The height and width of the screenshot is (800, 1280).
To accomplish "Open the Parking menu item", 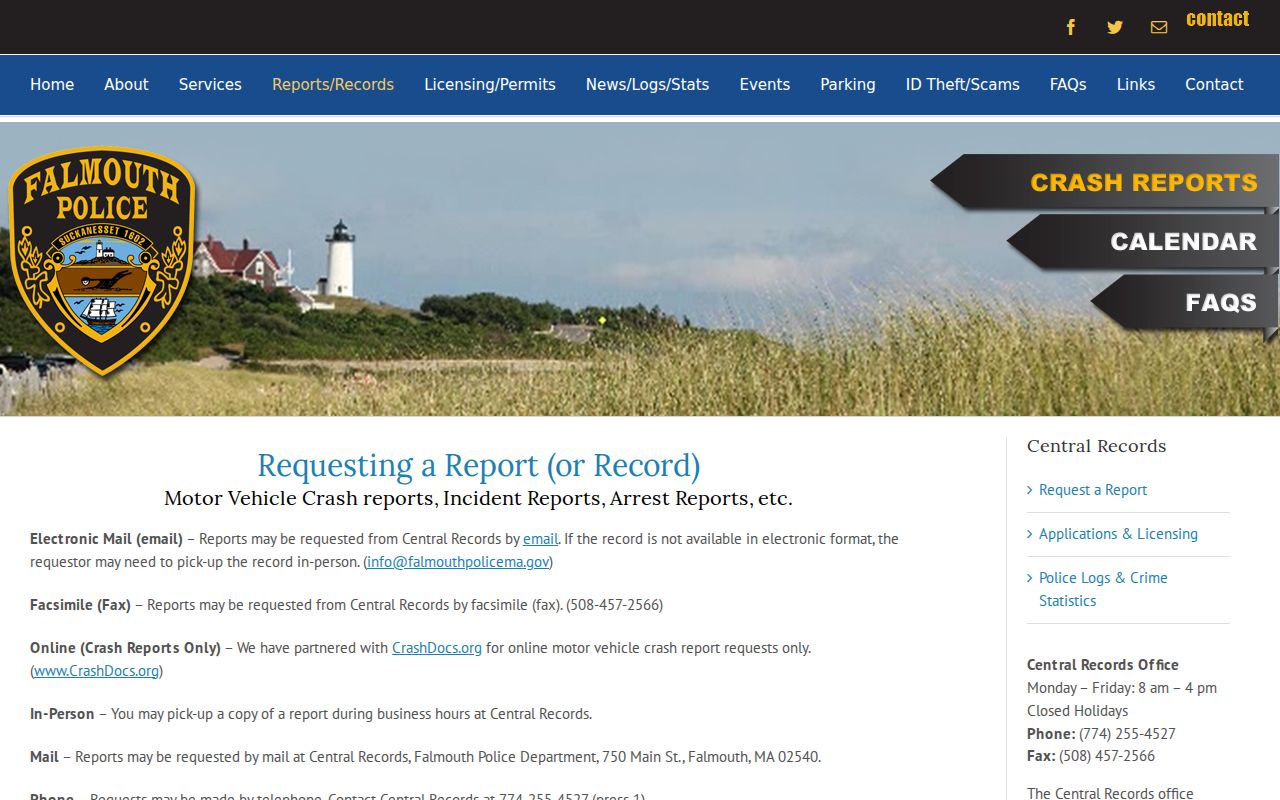I will [848, 85].
